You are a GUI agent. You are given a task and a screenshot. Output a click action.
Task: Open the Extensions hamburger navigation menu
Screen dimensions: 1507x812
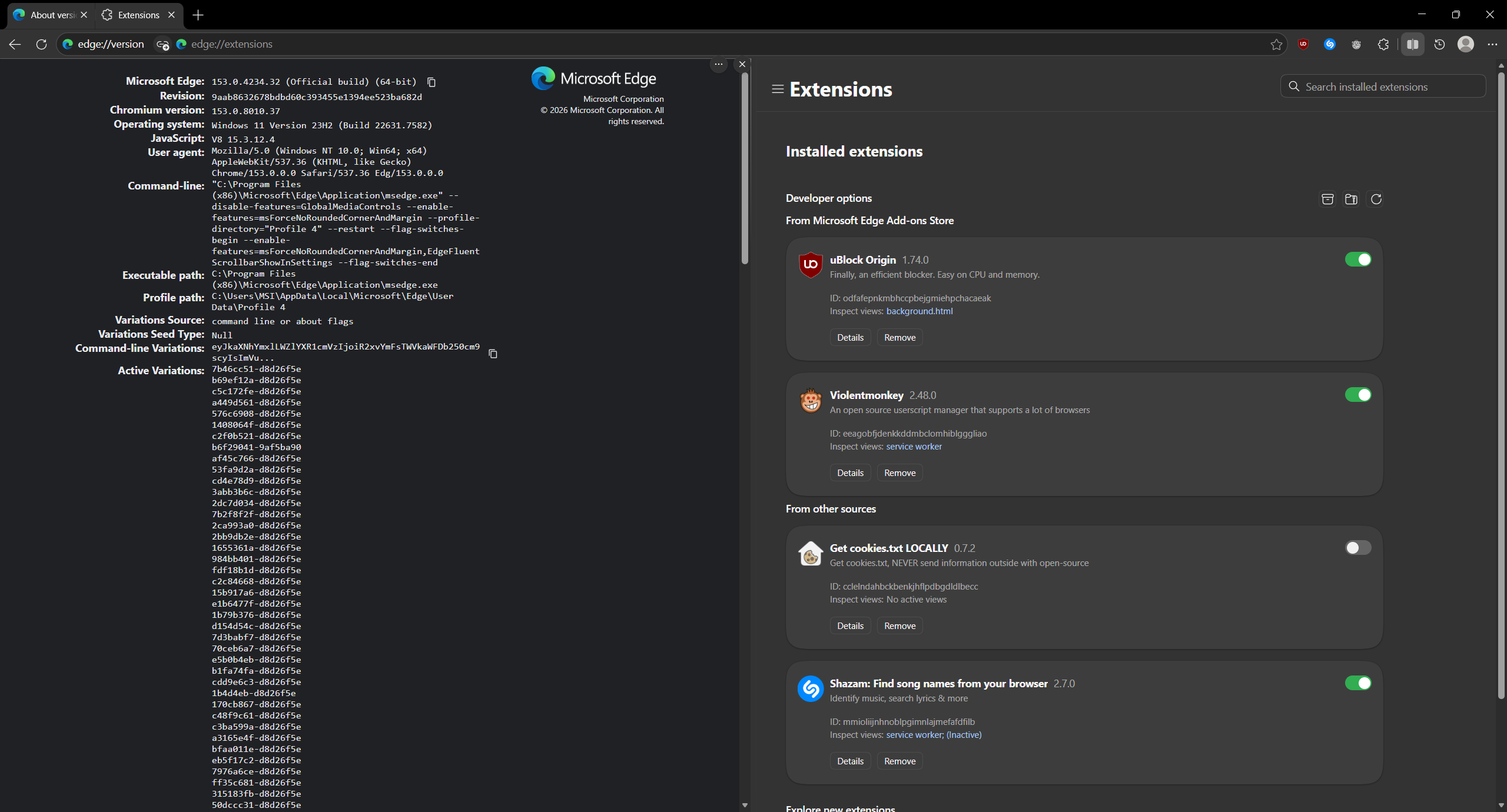778,89
